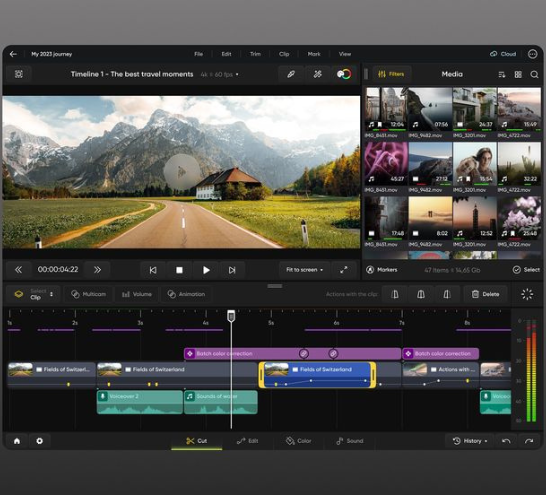The width and height of the screenshot is (546, 495).
Task: Skip to previous clip
Action: [x=153, y=270]
